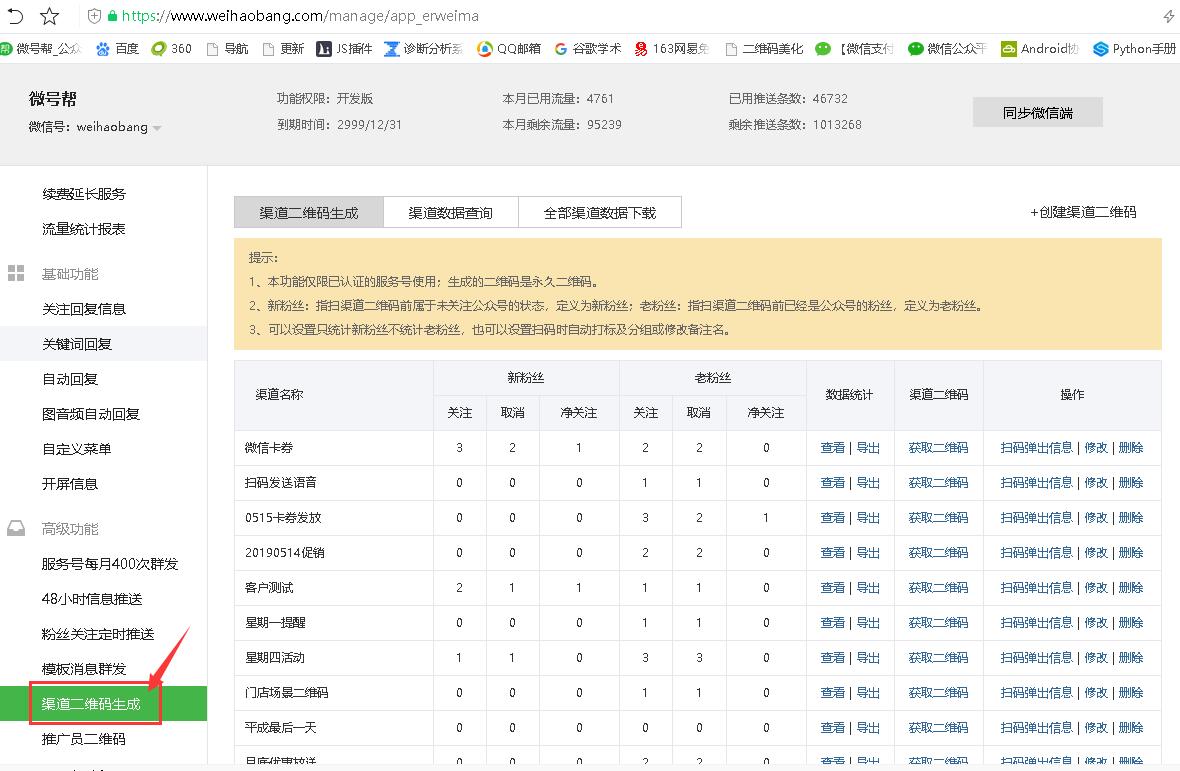Click 删除 for 微信卡券 row
Screen dimensions: 1180x771
point(1131,448)
